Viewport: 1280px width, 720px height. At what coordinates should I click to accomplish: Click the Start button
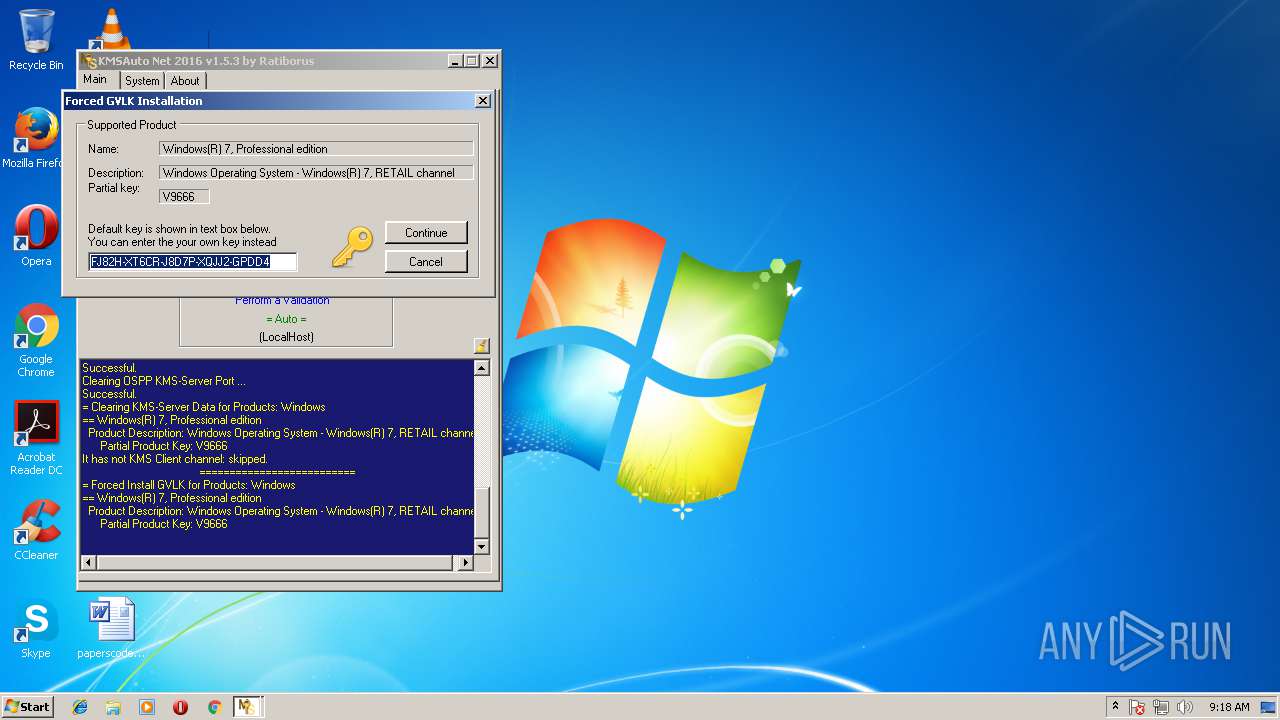[28, 707]
